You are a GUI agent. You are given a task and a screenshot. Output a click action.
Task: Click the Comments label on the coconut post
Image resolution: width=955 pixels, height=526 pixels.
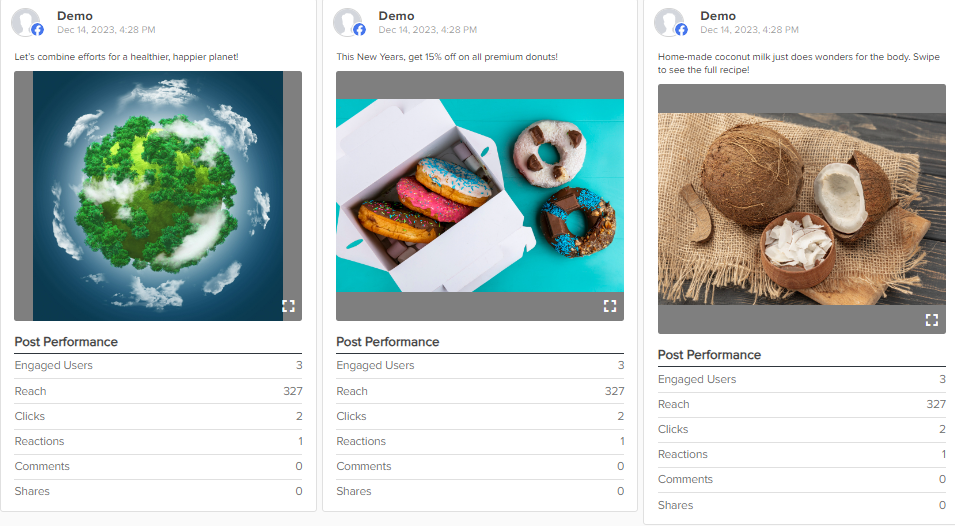coord(685,479)
